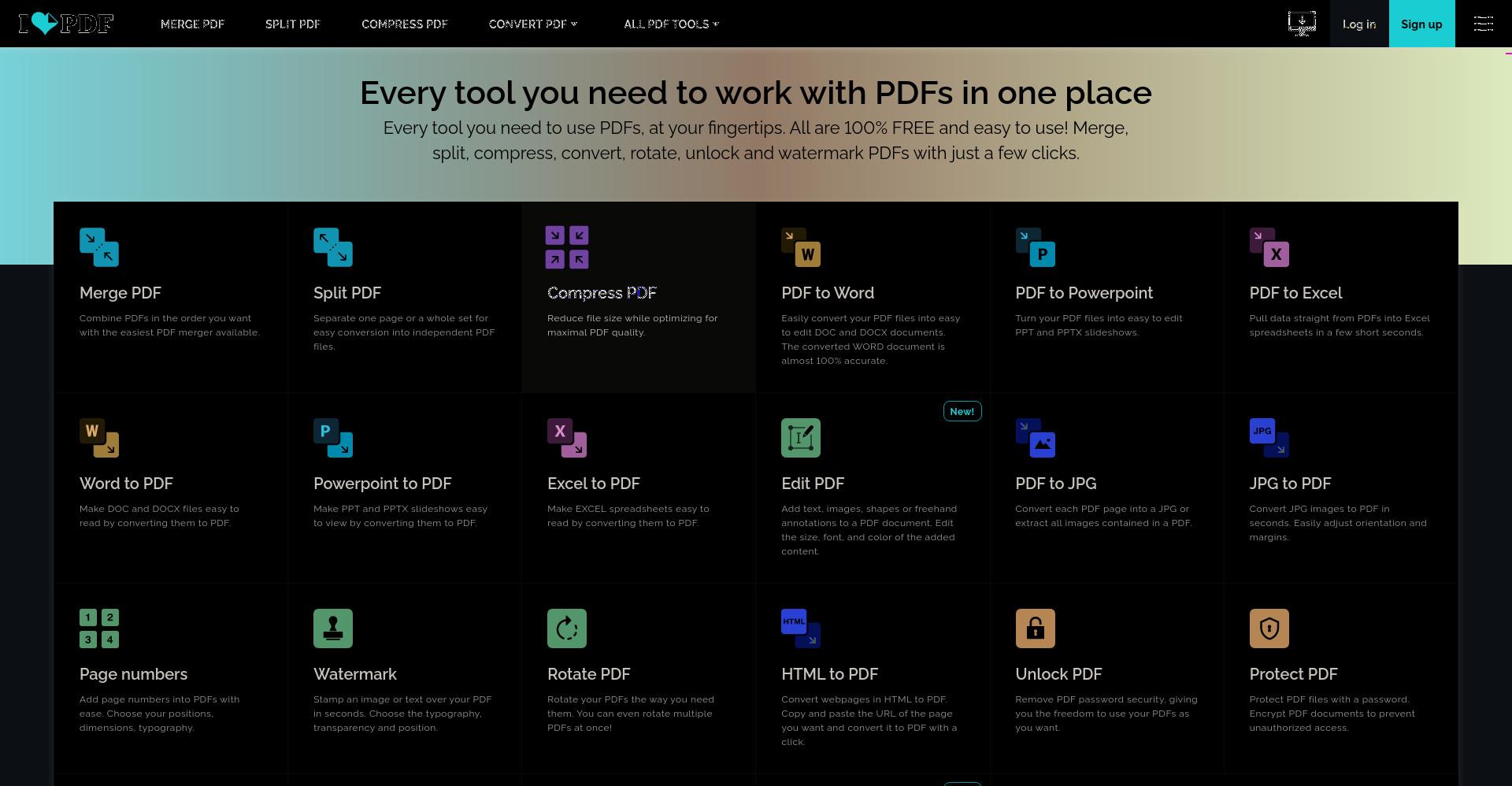Click the PDF to Word icon
The width and height of the screenshot is (1512, 786).
point(801,247)
